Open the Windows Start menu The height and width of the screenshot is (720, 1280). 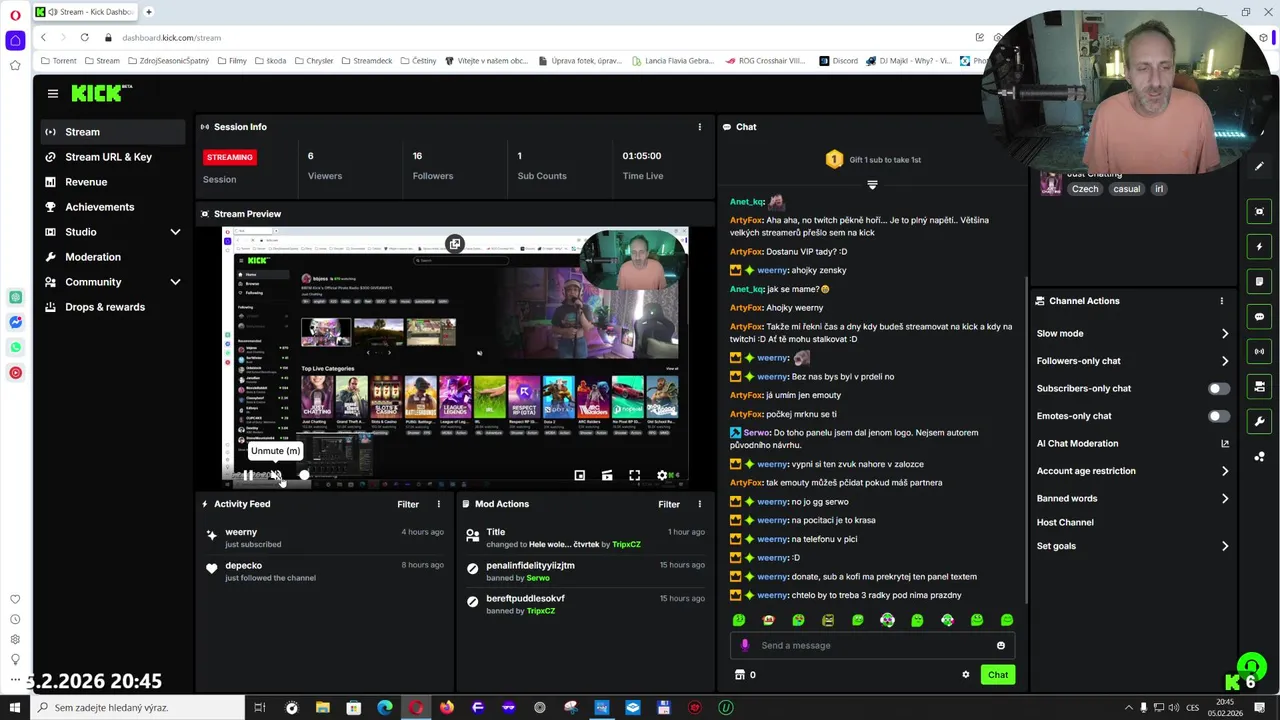15,708
